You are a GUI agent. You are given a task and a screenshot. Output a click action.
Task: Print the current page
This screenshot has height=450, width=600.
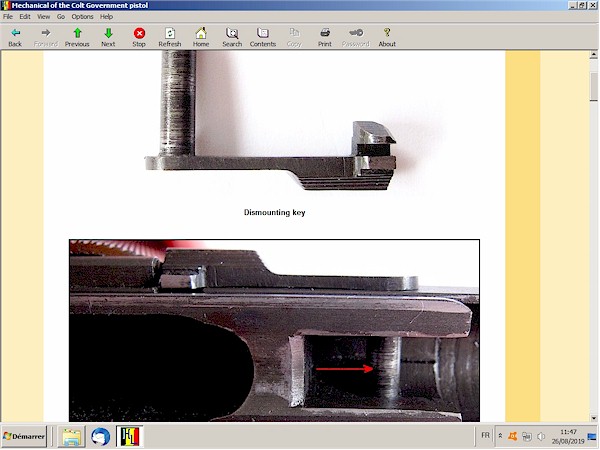tap(325, 37)
